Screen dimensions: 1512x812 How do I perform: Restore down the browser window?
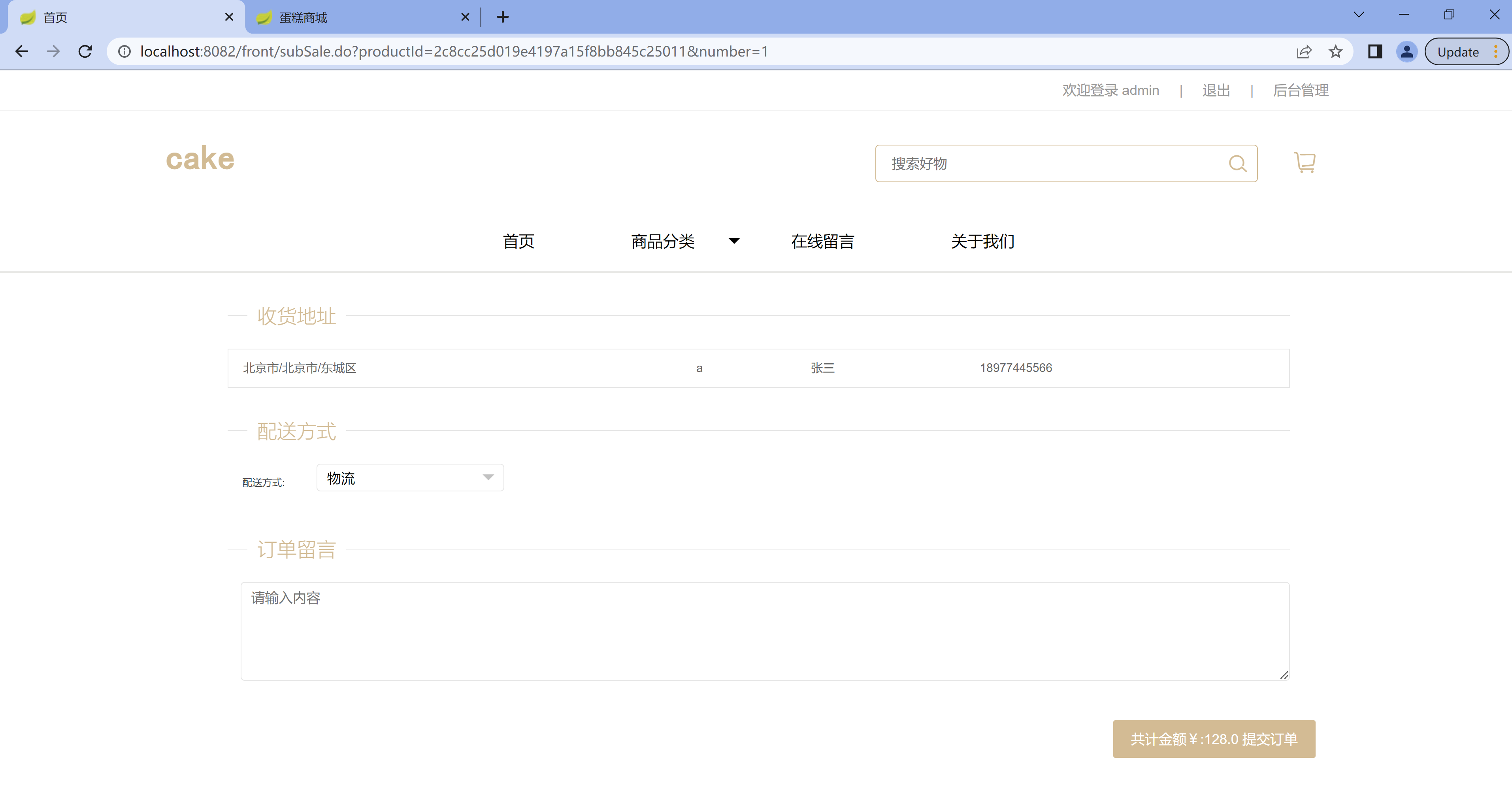(1449, 15)
